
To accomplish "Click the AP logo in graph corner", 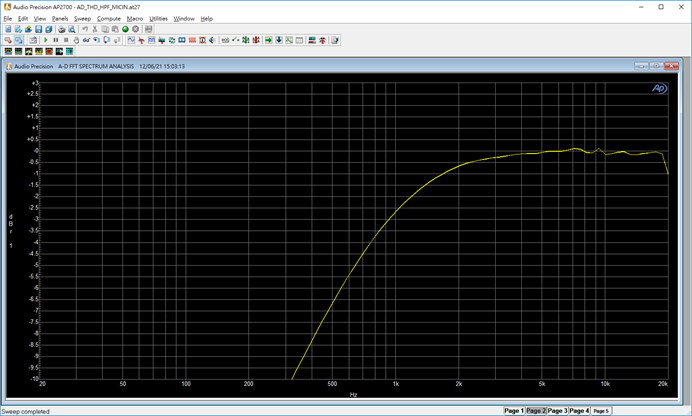I will pos(659,88).
